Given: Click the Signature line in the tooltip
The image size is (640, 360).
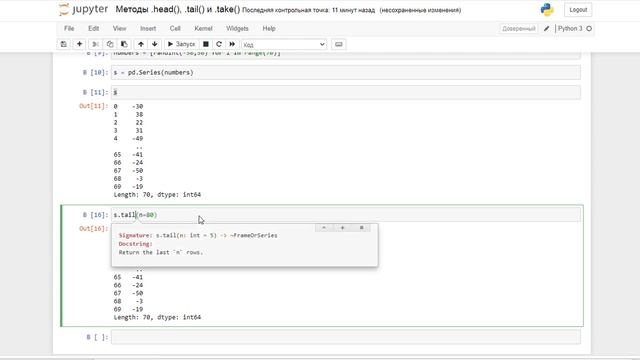Looking at the screenshot, I should coord(198,236).
